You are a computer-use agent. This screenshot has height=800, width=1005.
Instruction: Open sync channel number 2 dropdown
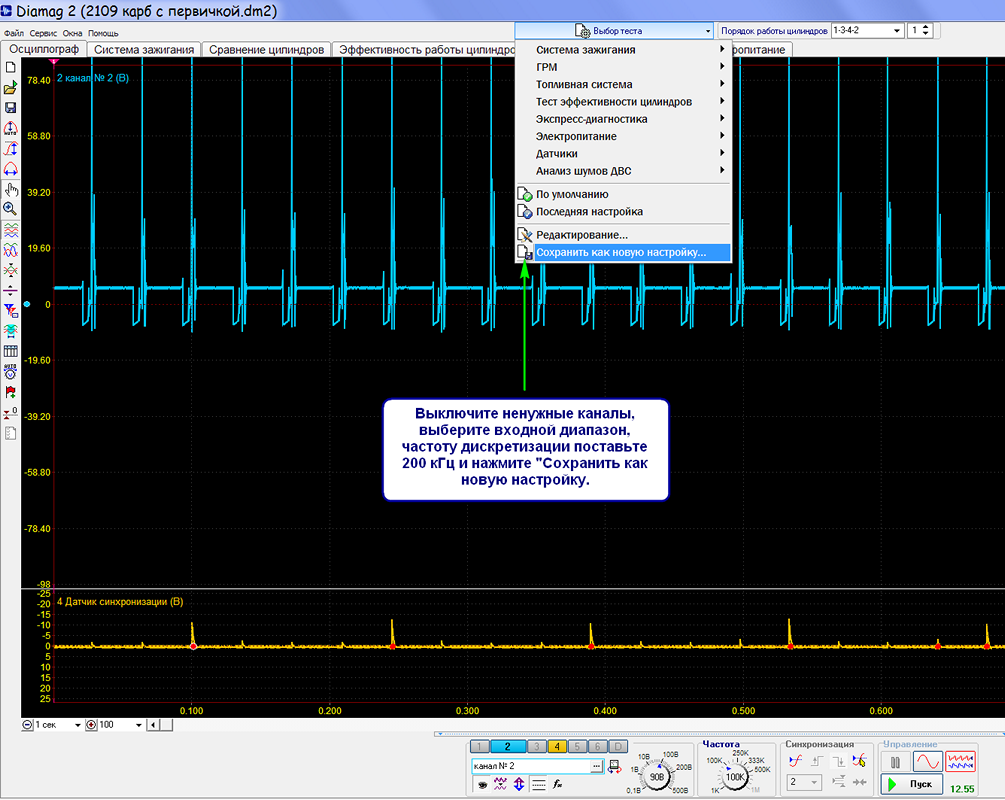point(804,782)
